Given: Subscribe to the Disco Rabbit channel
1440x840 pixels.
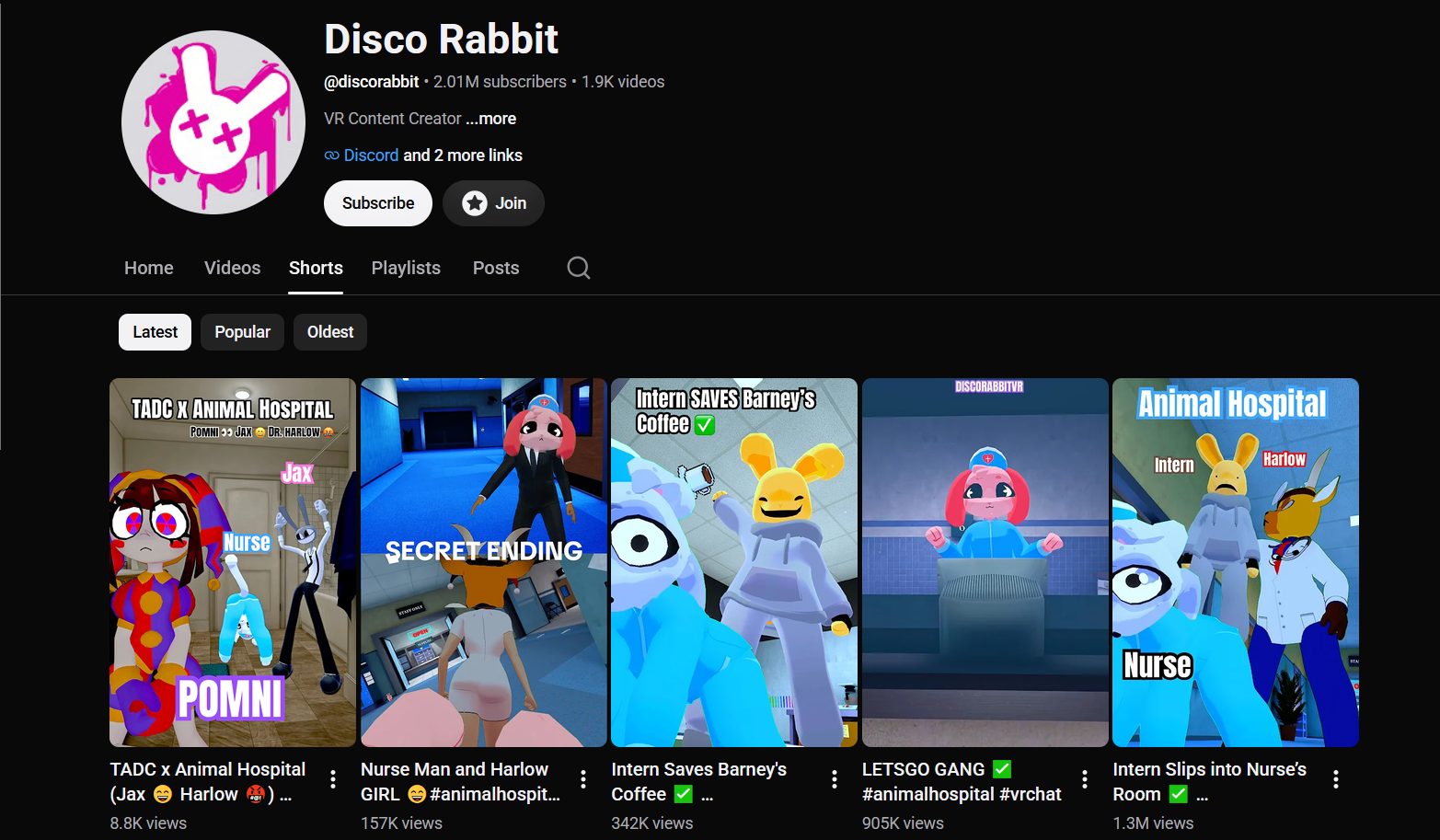Looking at the screenshot, I should click(x=378, y=203).
